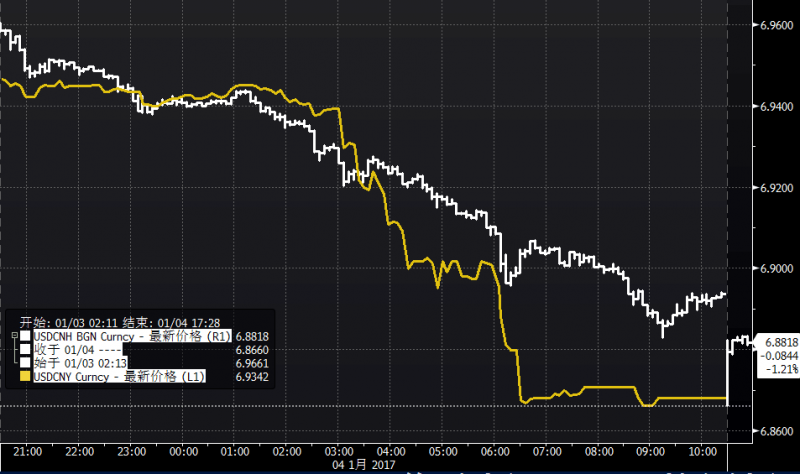This screenshot has height=474, width=800.
Task: Click the 6.9200 label on price axis
Action: (772, 187)
